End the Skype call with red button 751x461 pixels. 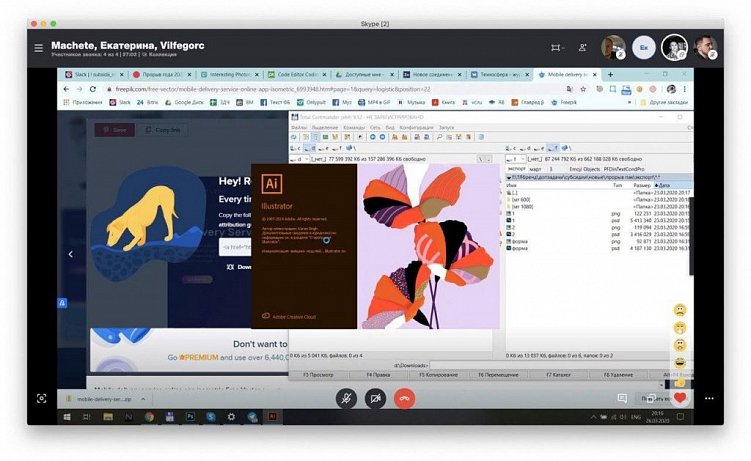404,398
